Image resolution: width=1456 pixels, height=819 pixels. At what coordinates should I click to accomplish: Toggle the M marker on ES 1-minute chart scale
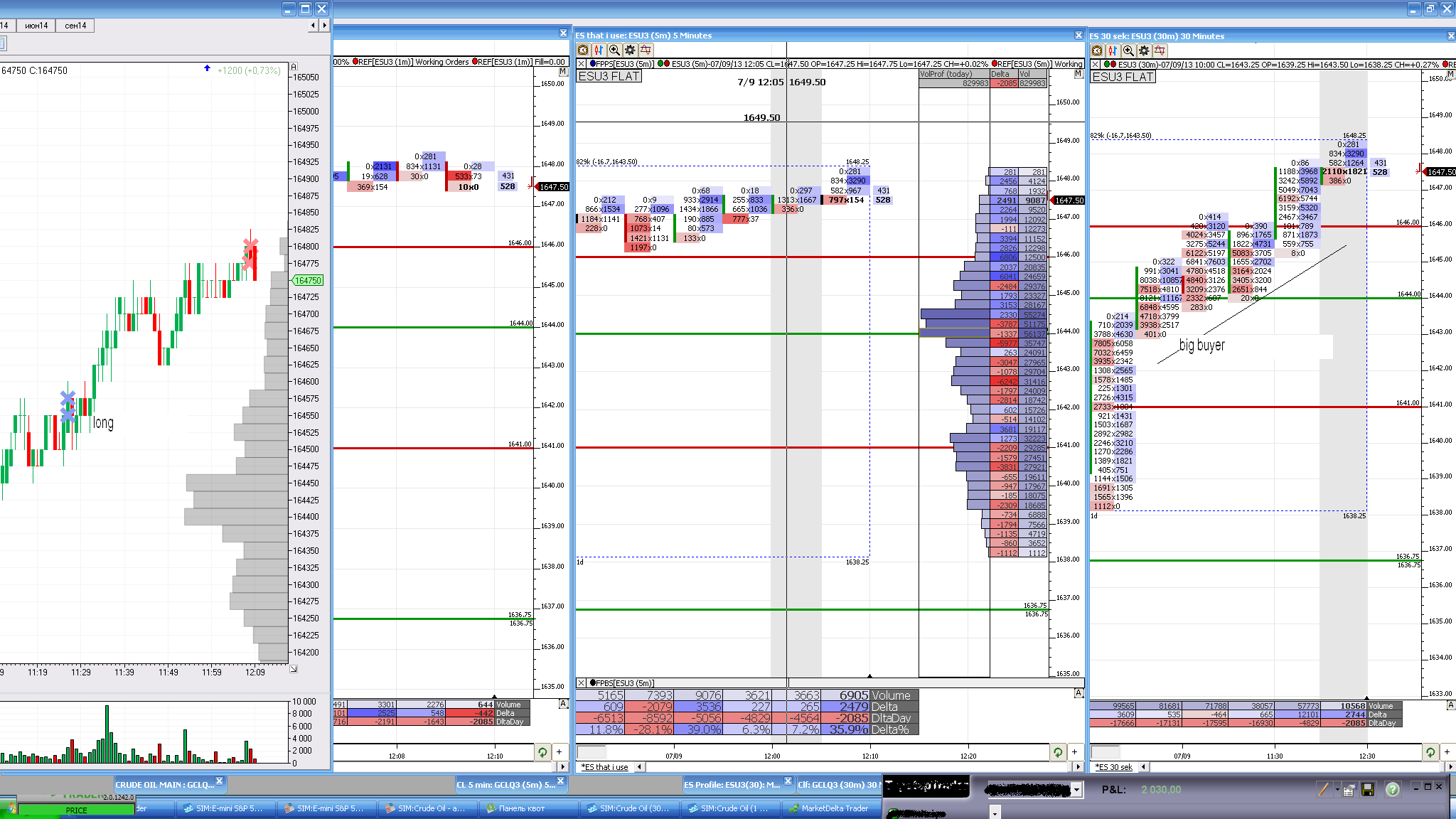click(563, 72)
